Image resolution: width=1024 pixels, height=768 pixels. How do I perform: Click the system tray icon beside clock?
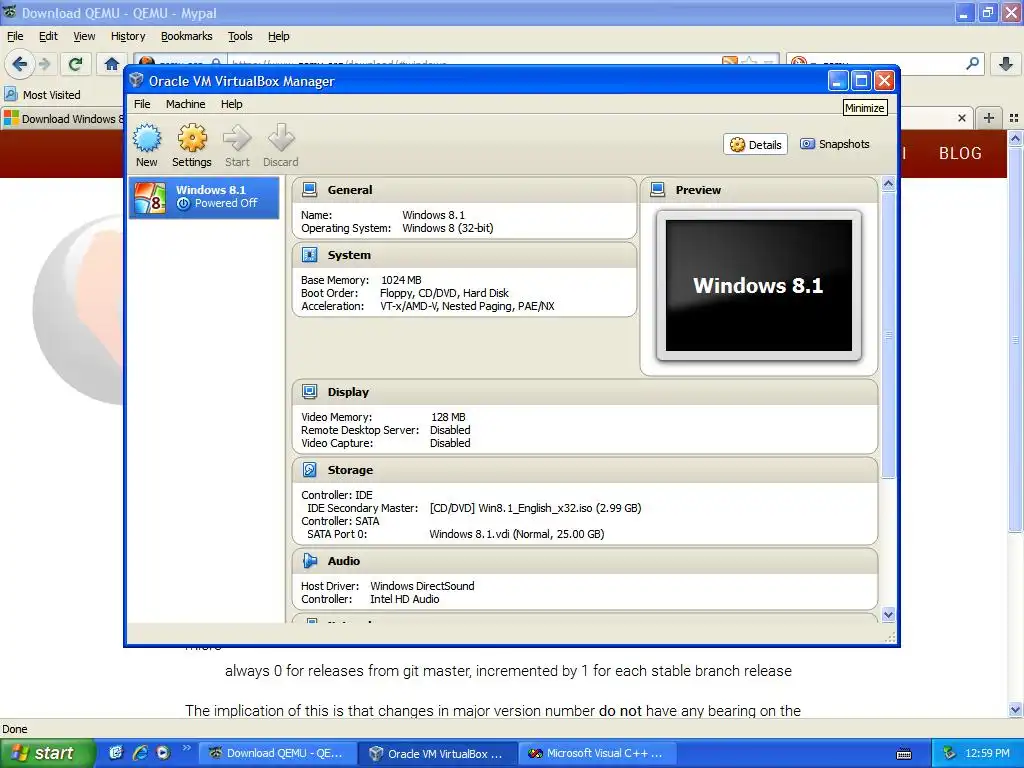(x=950, y=753)
